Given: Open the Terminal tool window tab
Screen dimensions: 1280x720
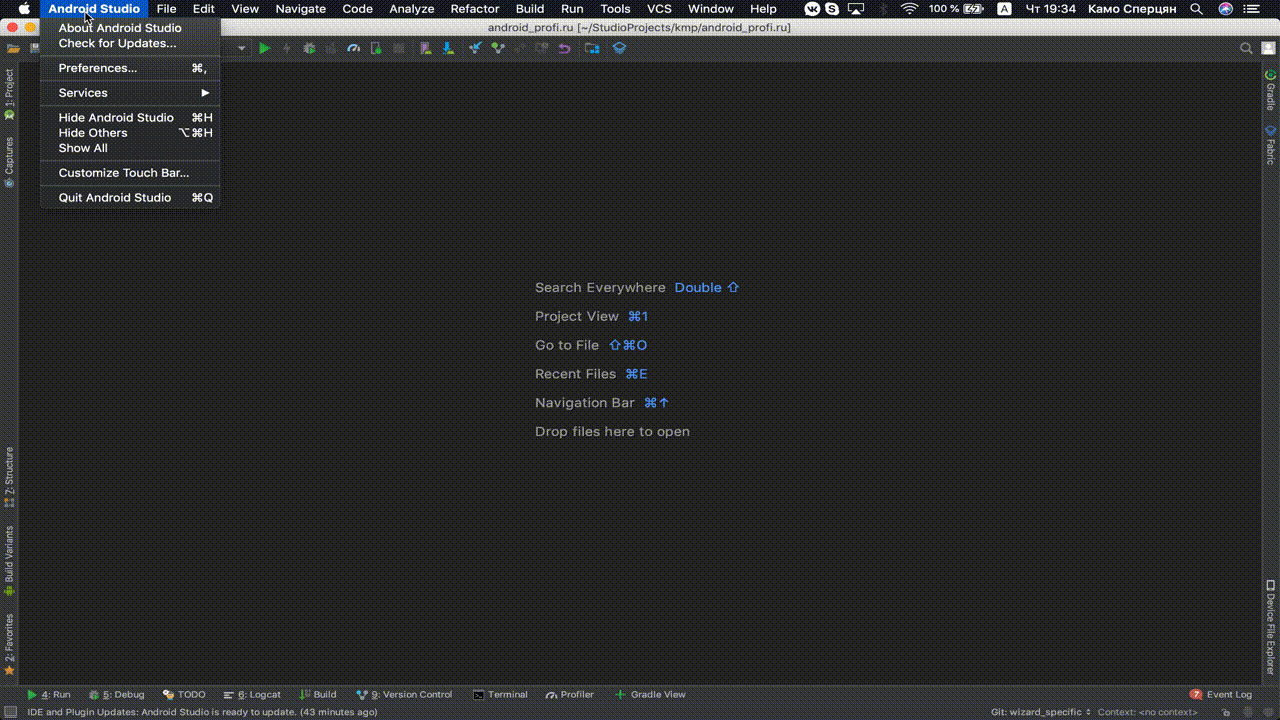Looking at the screenshot, I should 500,694.
